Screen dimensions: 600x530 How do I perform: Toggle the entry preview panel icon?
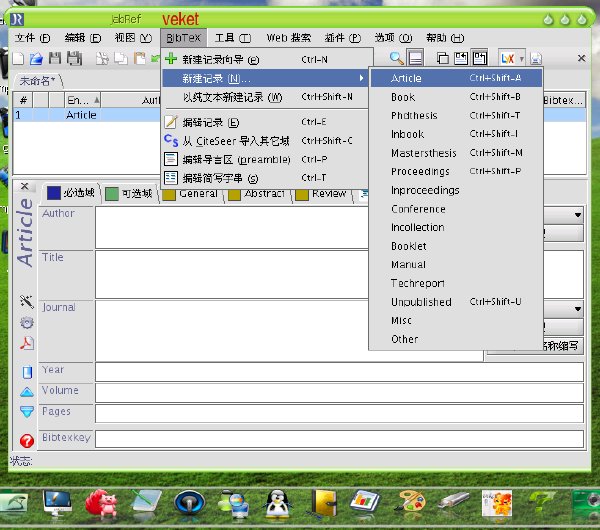click(415, 58)
